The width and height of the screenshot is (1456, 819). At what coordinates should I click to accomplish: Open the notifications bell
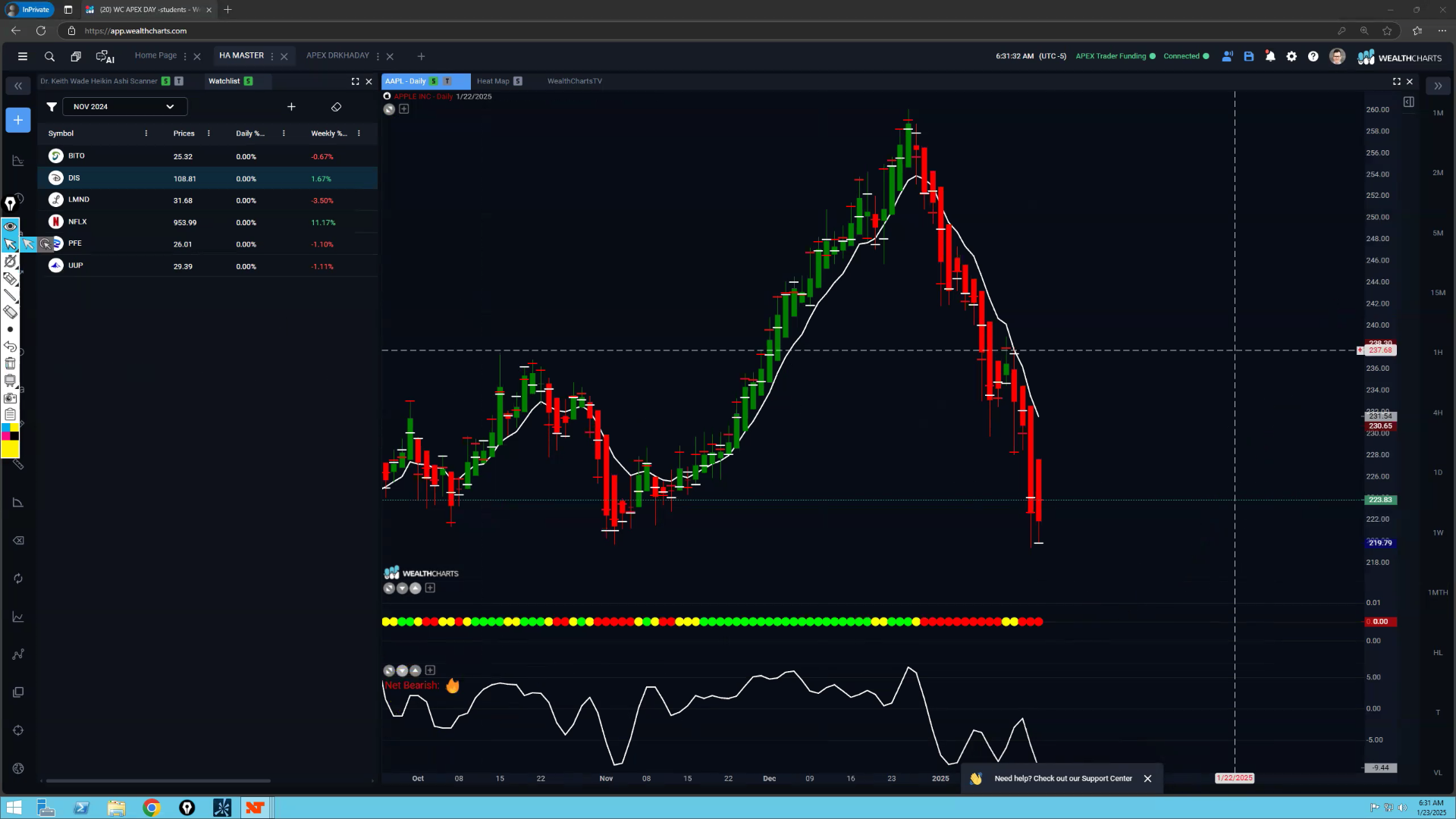(x=1270, y=56)
